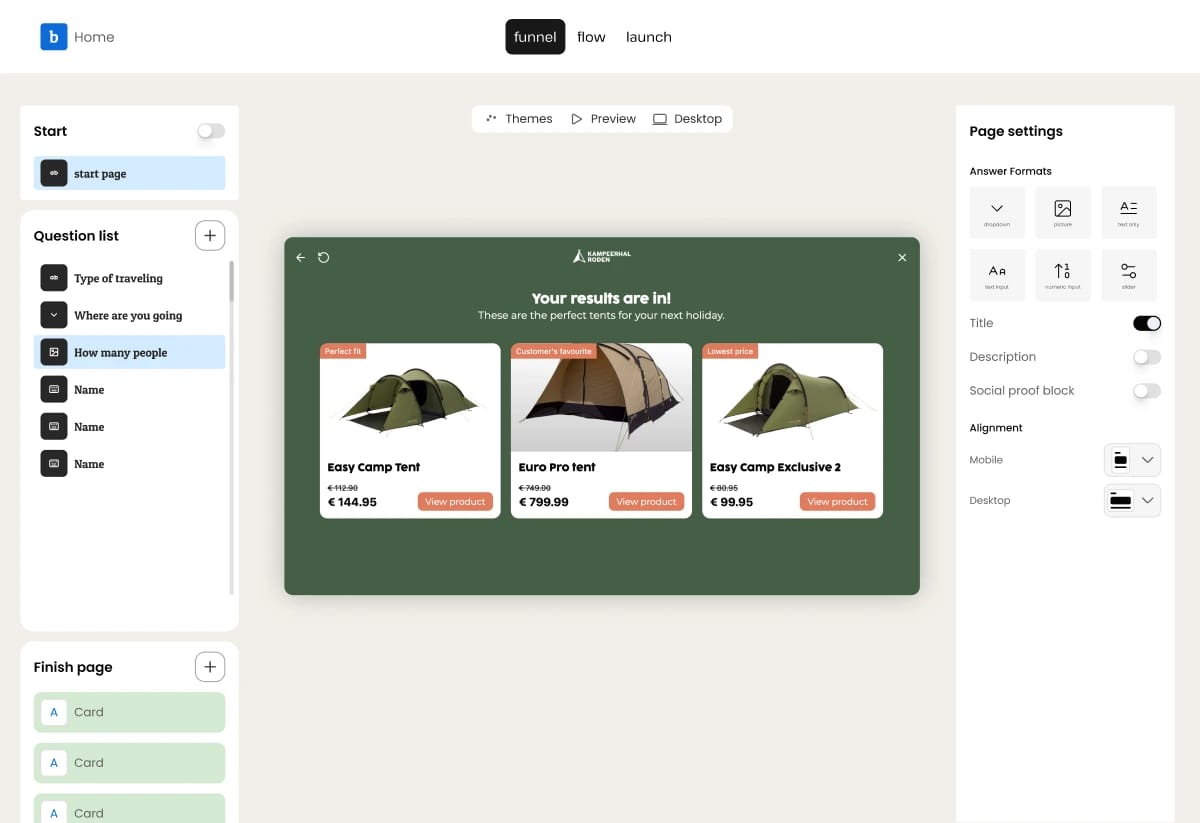Click the question list scrollbar

point(232,282)
